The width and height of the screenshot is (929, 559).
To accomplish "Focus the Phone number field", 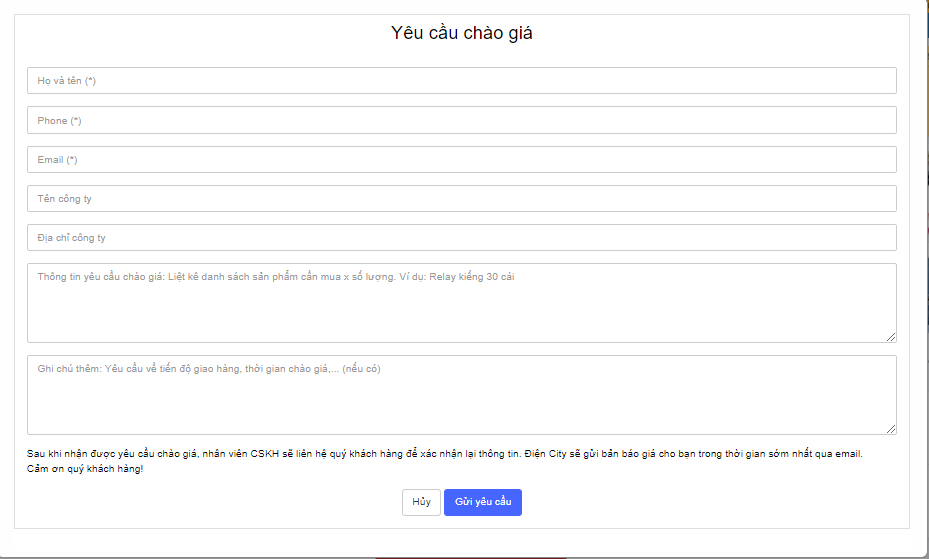I will pos(461,121).
